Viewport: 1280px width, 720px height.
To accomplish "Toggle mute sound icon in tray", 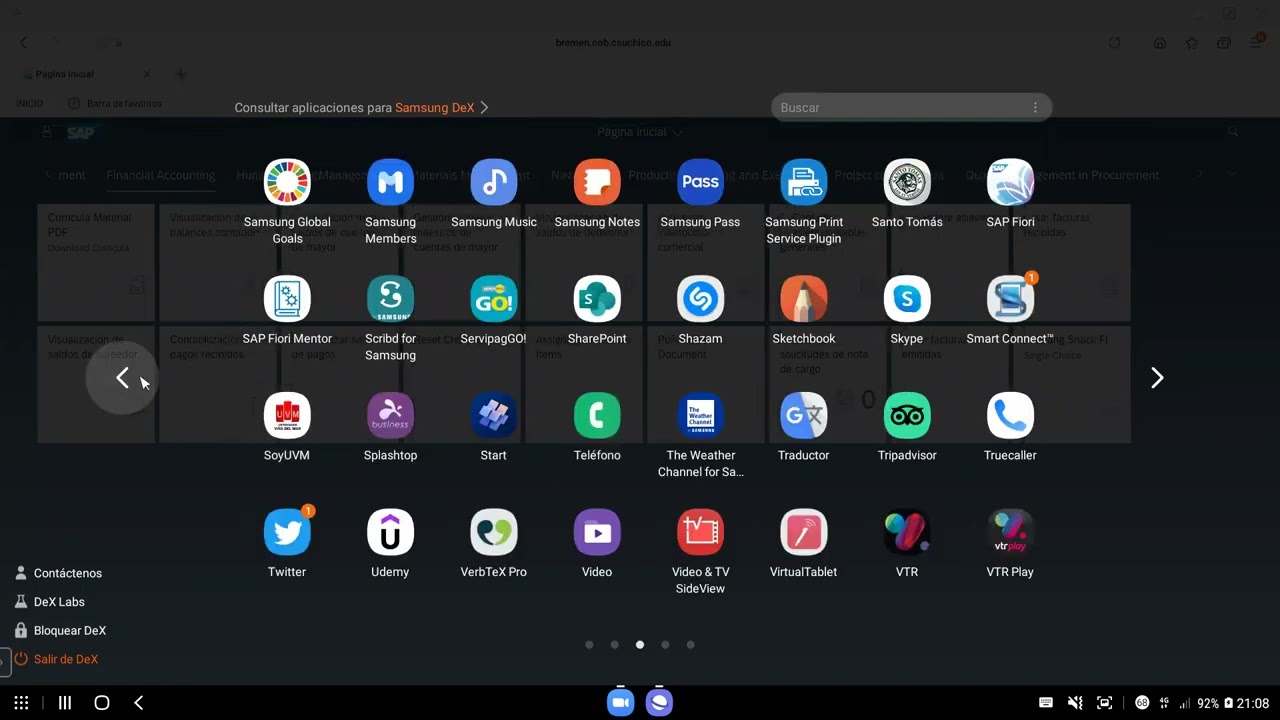I will (1075, 703).
